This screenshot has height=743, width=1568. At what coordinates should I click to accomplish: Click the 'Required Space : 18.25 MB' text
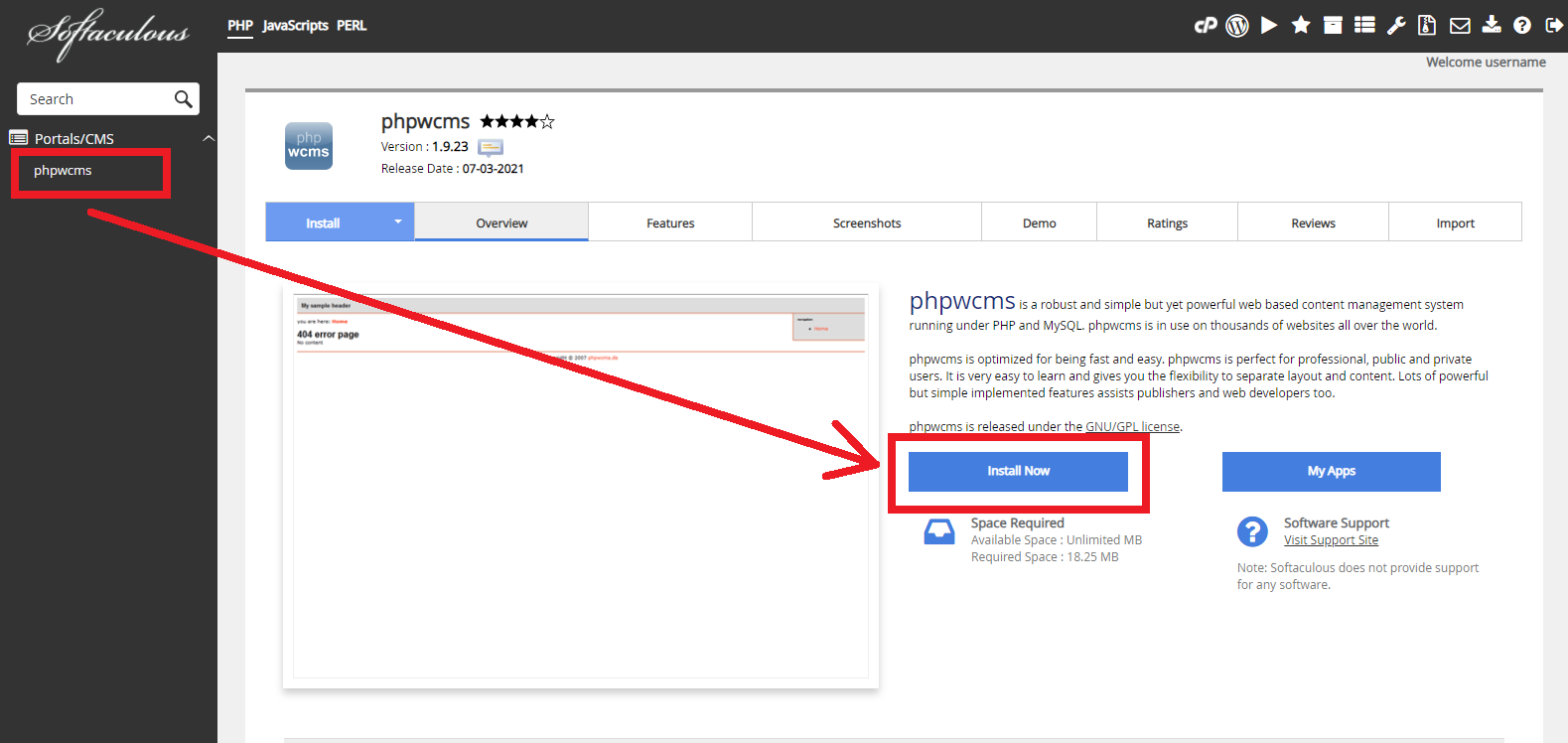(1045, 557)
